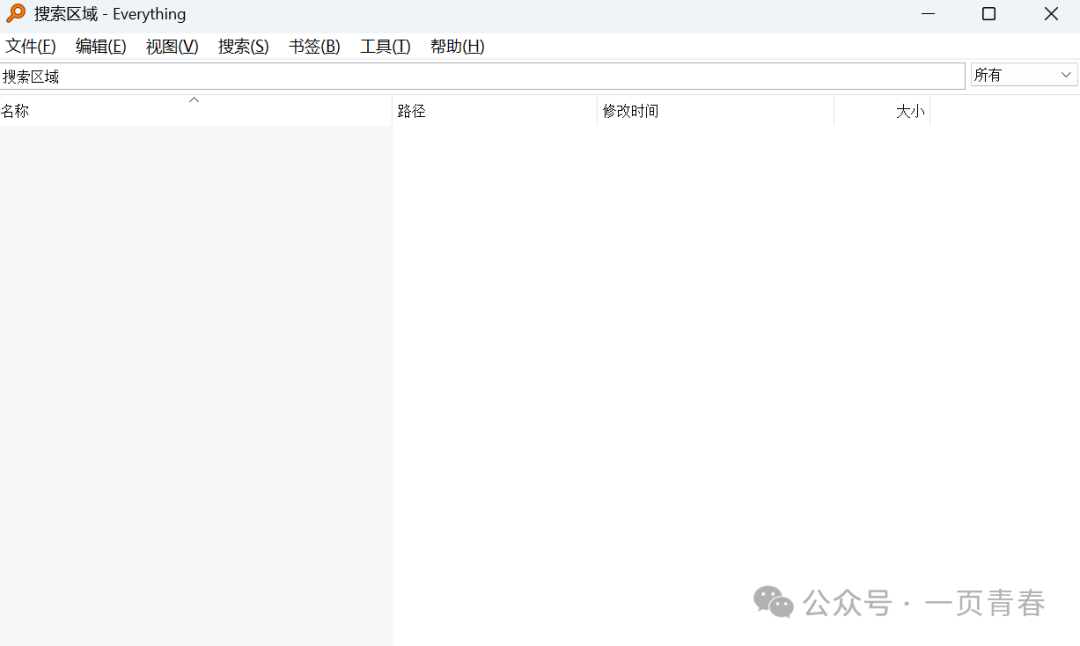Open the 书签(B) menu

coord(314,47)
